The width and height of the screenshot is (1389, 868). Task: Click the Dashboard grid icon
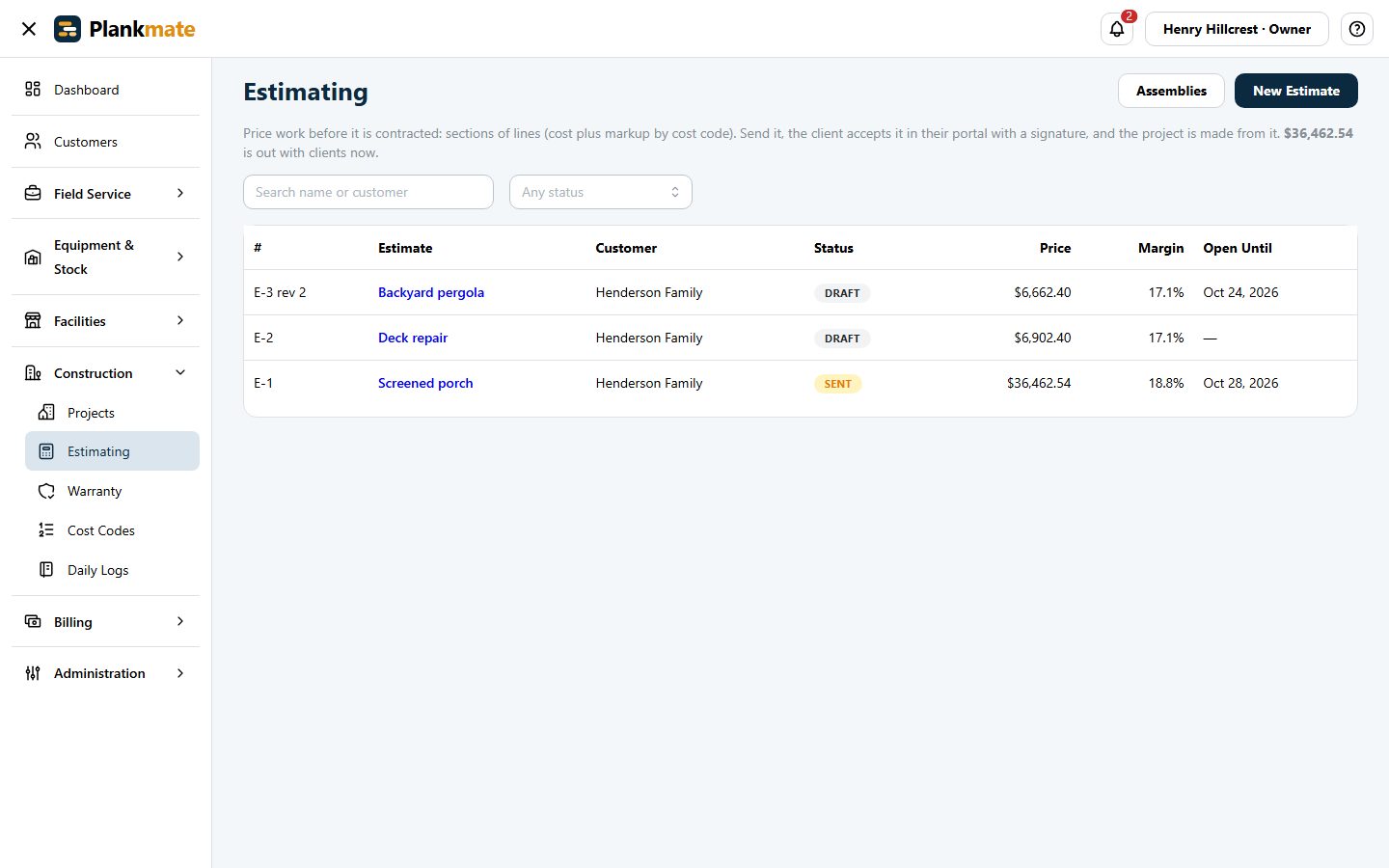coord(33,89)
